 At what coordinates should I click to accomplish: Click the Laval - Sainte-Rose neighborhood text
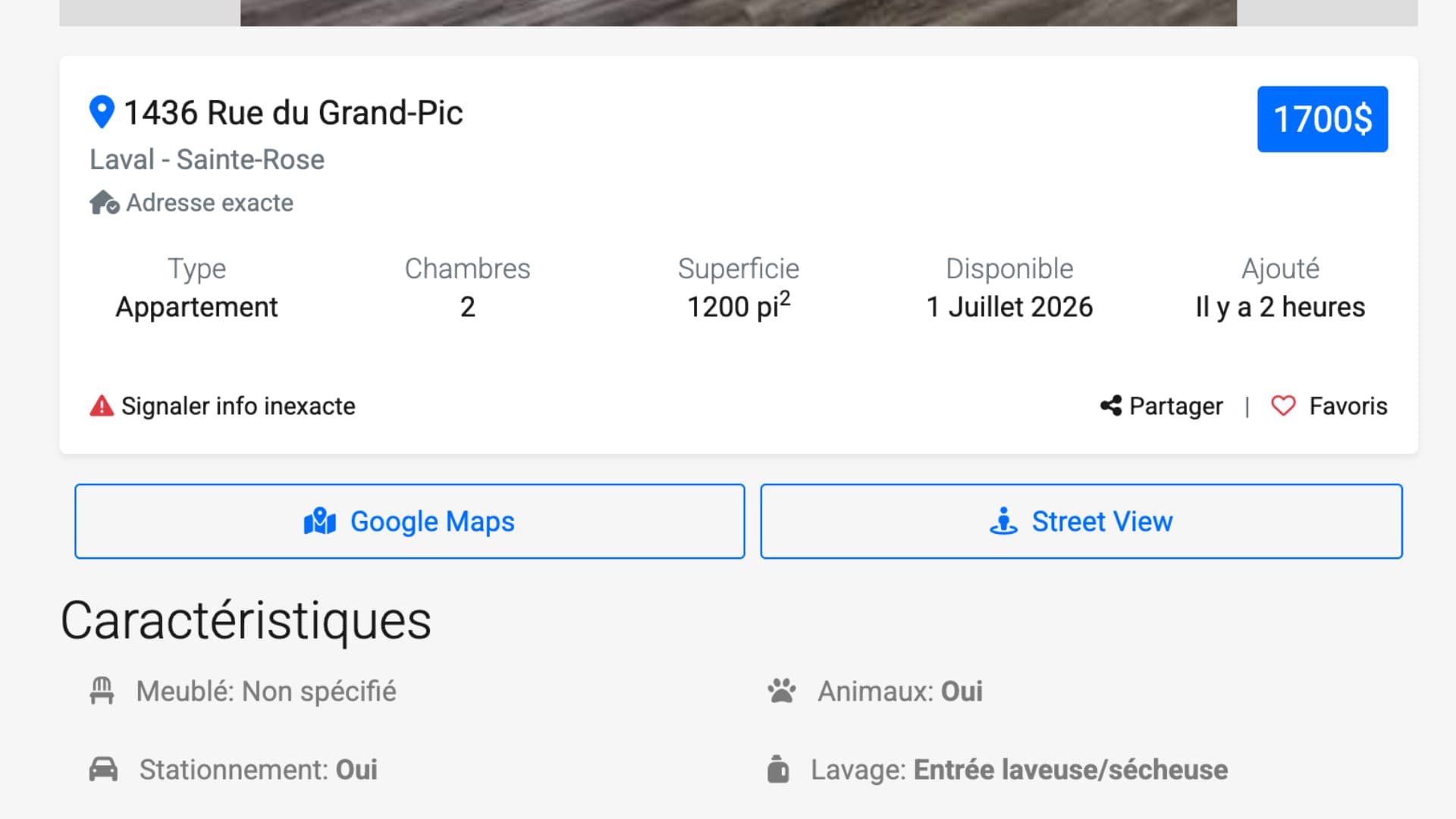click(207, 159)
